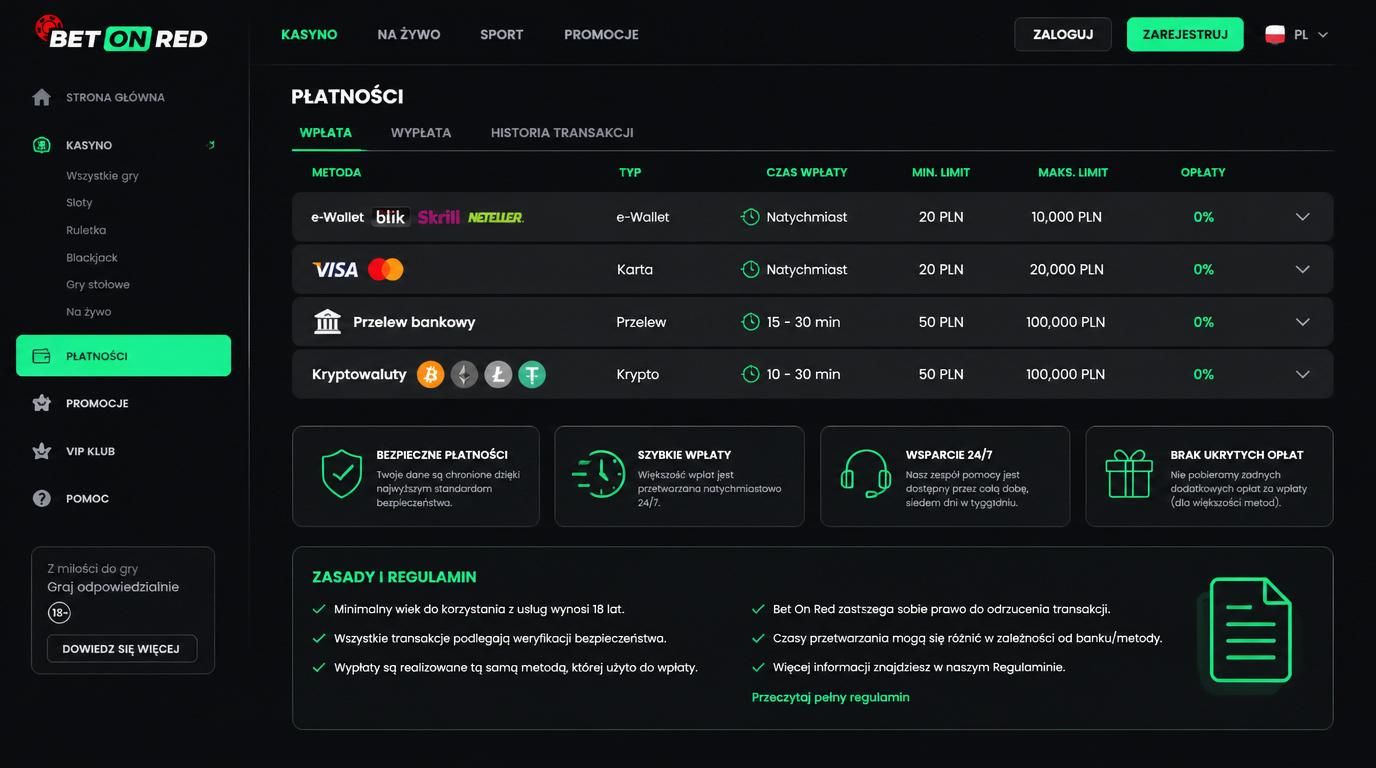Click the casino icon beside Kasyno

pyautogui.click(x=41, y=145)
